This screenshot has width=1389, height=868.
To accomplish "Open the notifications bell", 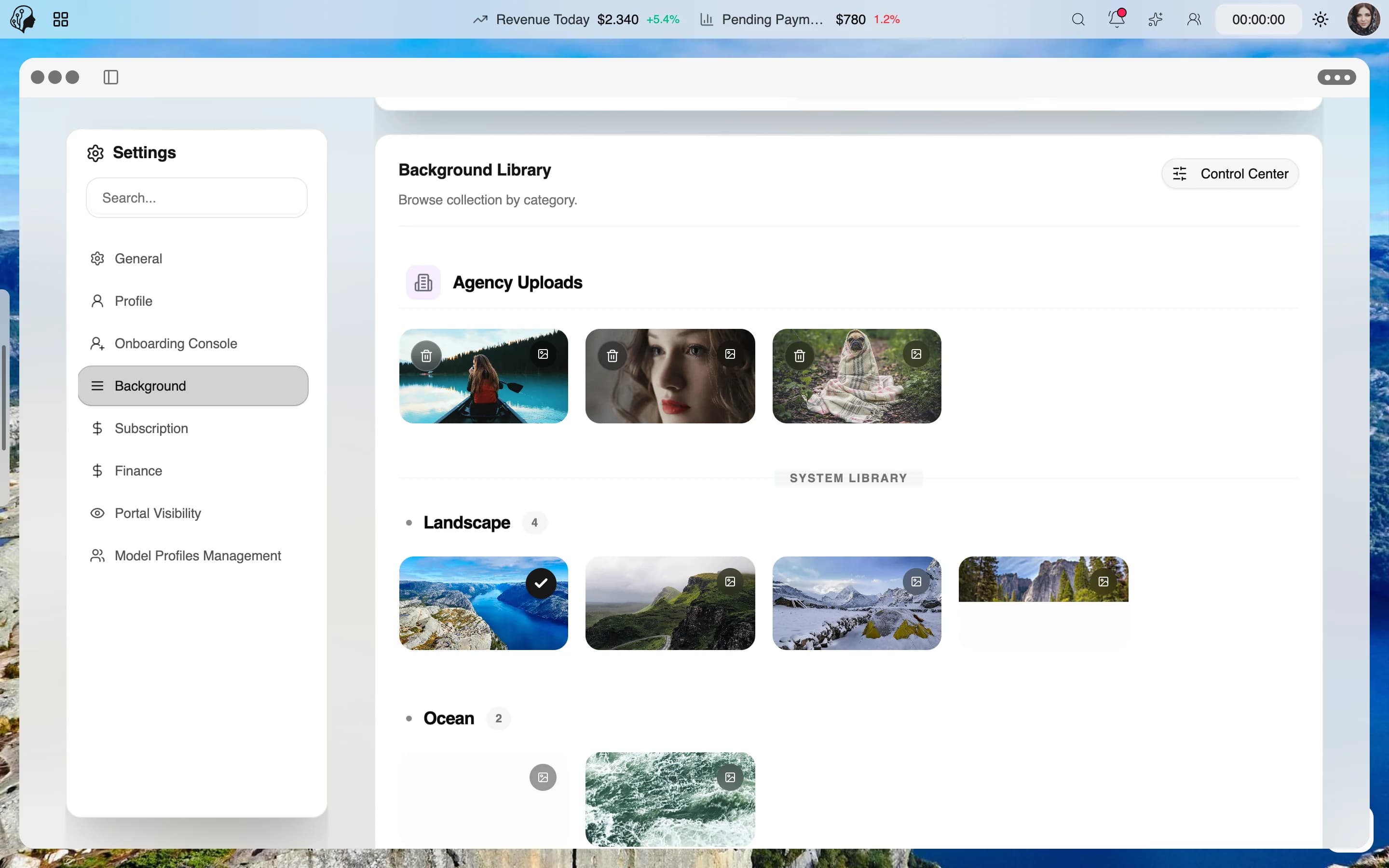I will (1117, 19).
